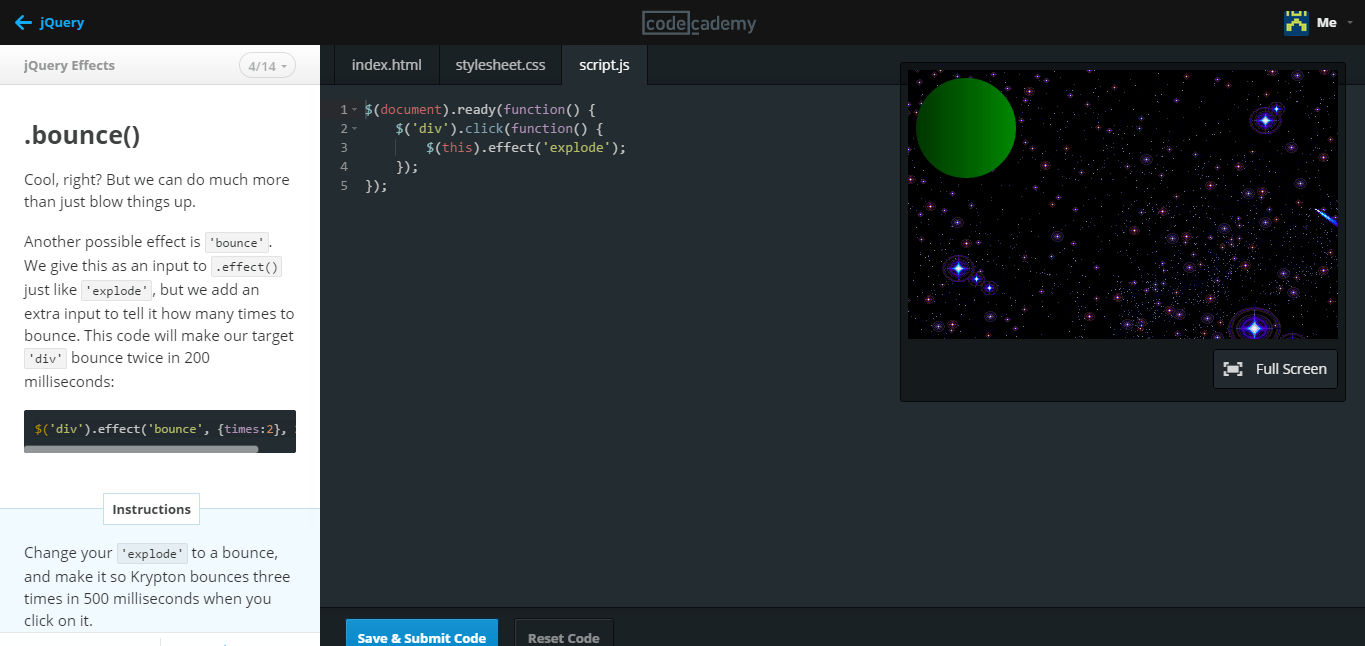Click the jQuery course link
The width and height of the screenshot is (1365, 646).
62,22
